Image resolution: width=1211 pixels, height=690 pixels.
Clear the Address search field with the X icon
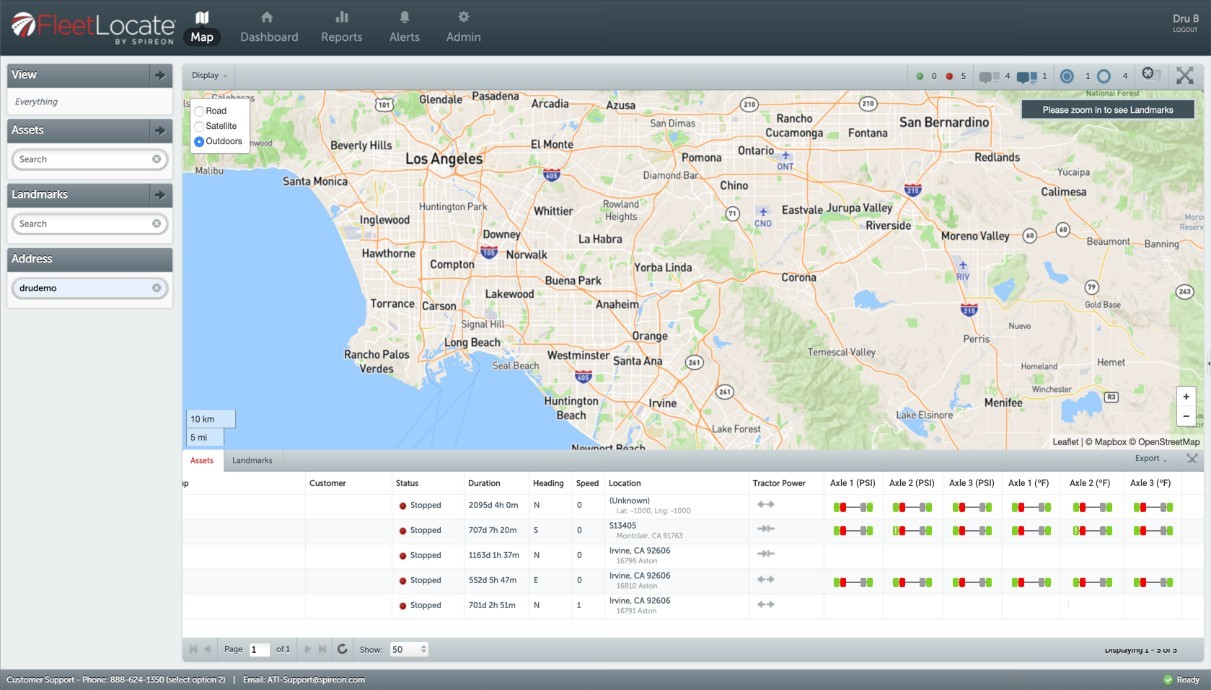[157, 288]
